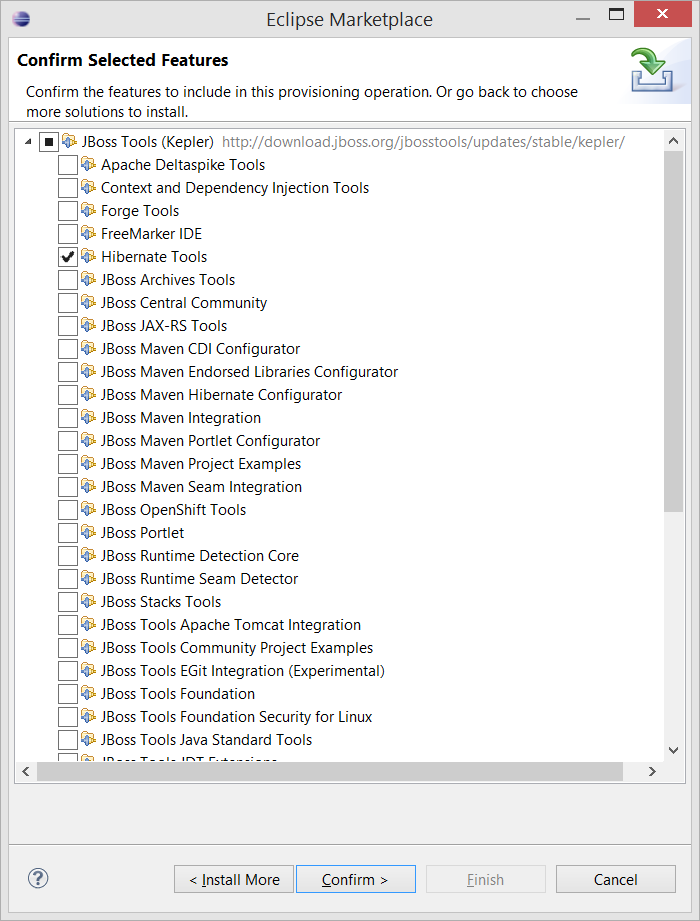
Task: Click the horizontal scrollbar thumb
Action: [329, 771]
